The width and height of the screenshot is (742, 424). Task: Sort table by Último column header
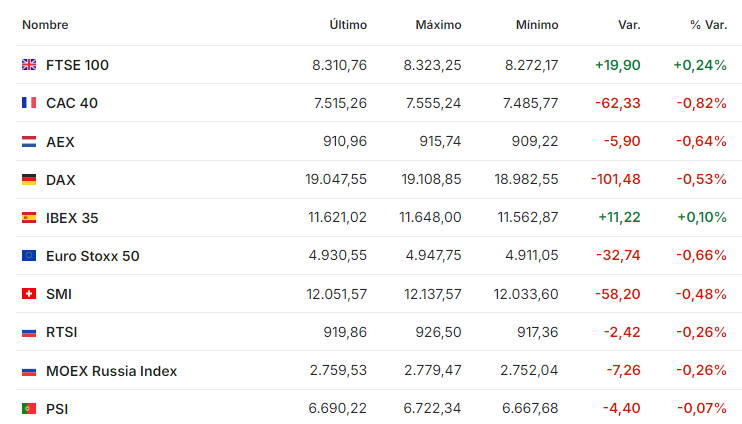(x=348, y=25)
